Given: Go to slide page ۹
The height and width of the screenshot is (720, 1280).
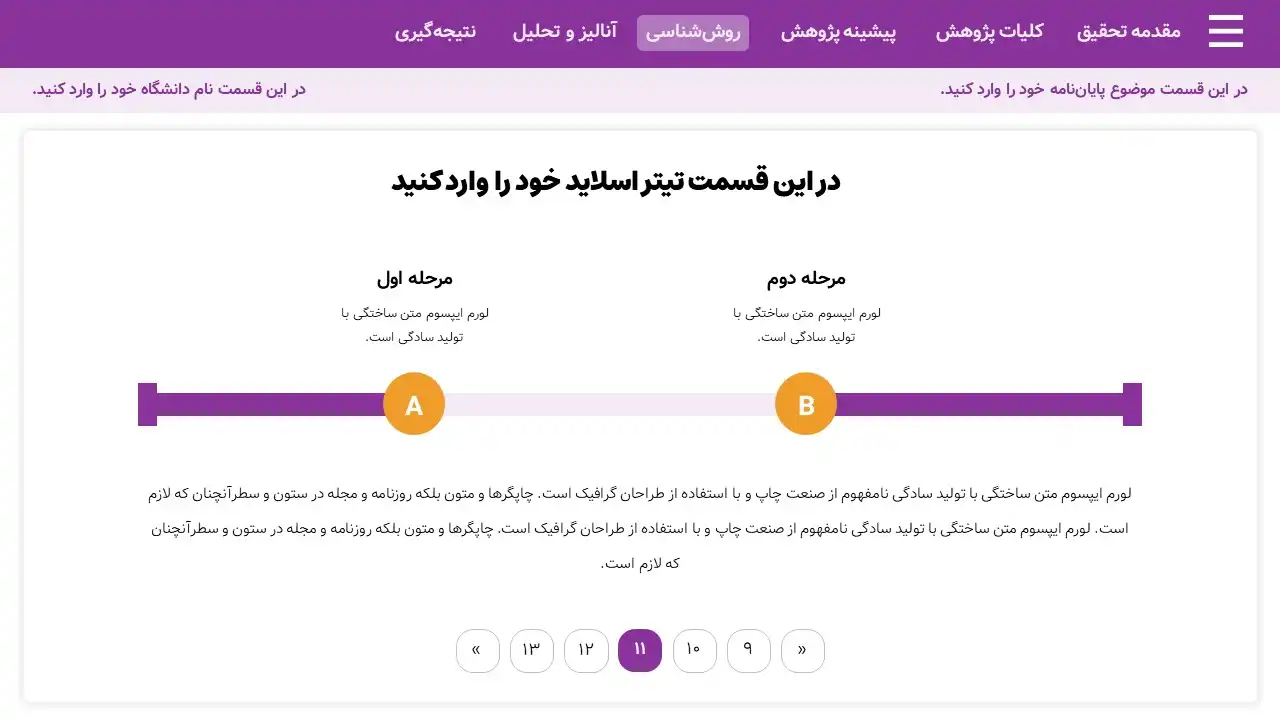Looking at the screenshot, I should (749, 651).
